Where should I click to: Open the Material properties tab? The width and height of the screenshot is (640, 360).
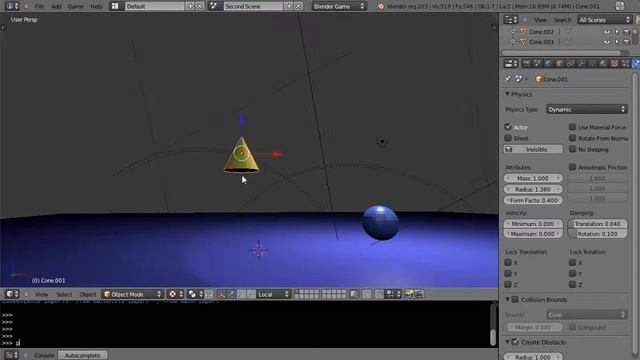click(x=604, y=63)
